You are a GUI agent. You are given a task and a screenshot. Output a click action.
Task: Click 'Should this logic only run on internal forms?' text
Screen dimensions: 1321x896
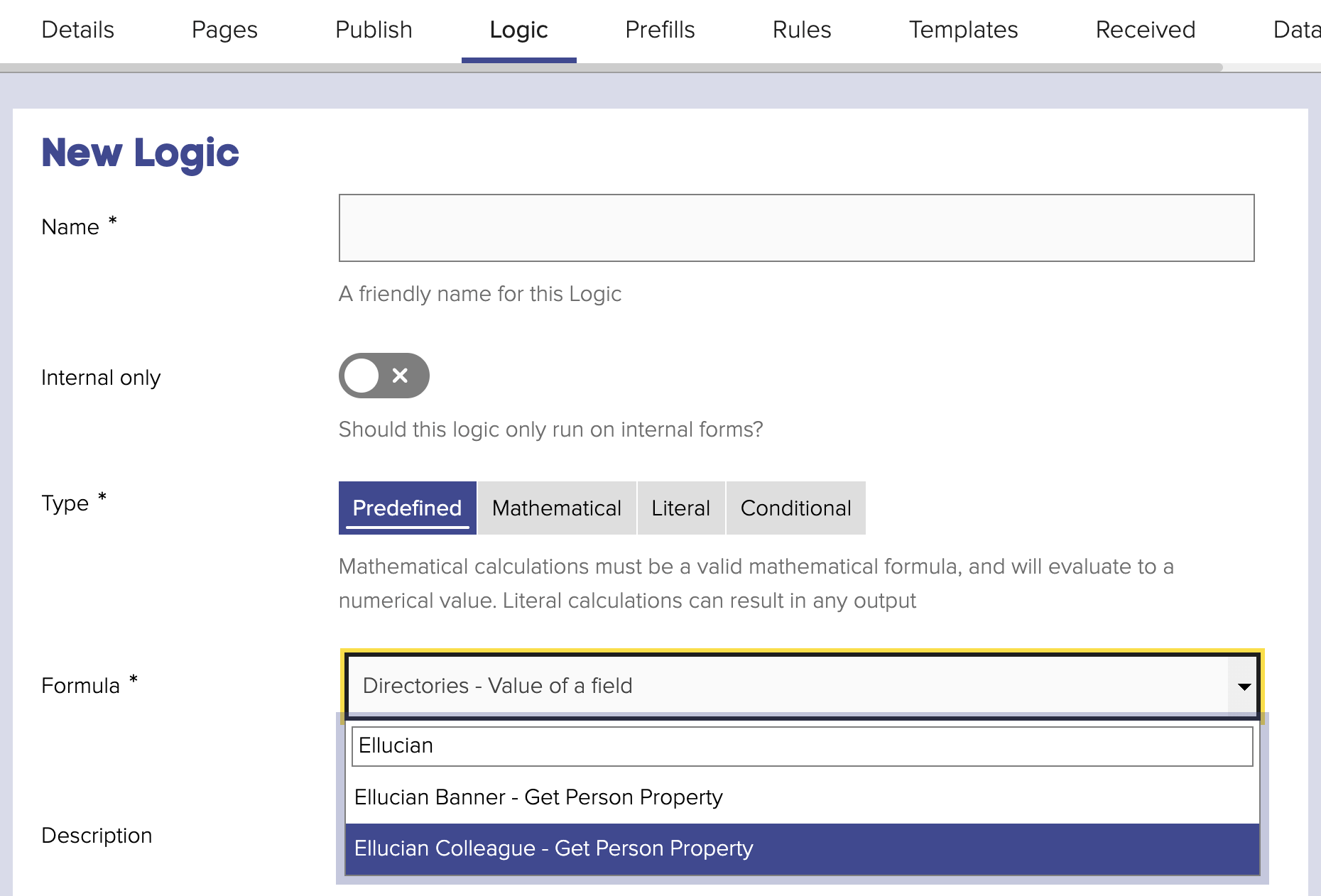point(550,430)
